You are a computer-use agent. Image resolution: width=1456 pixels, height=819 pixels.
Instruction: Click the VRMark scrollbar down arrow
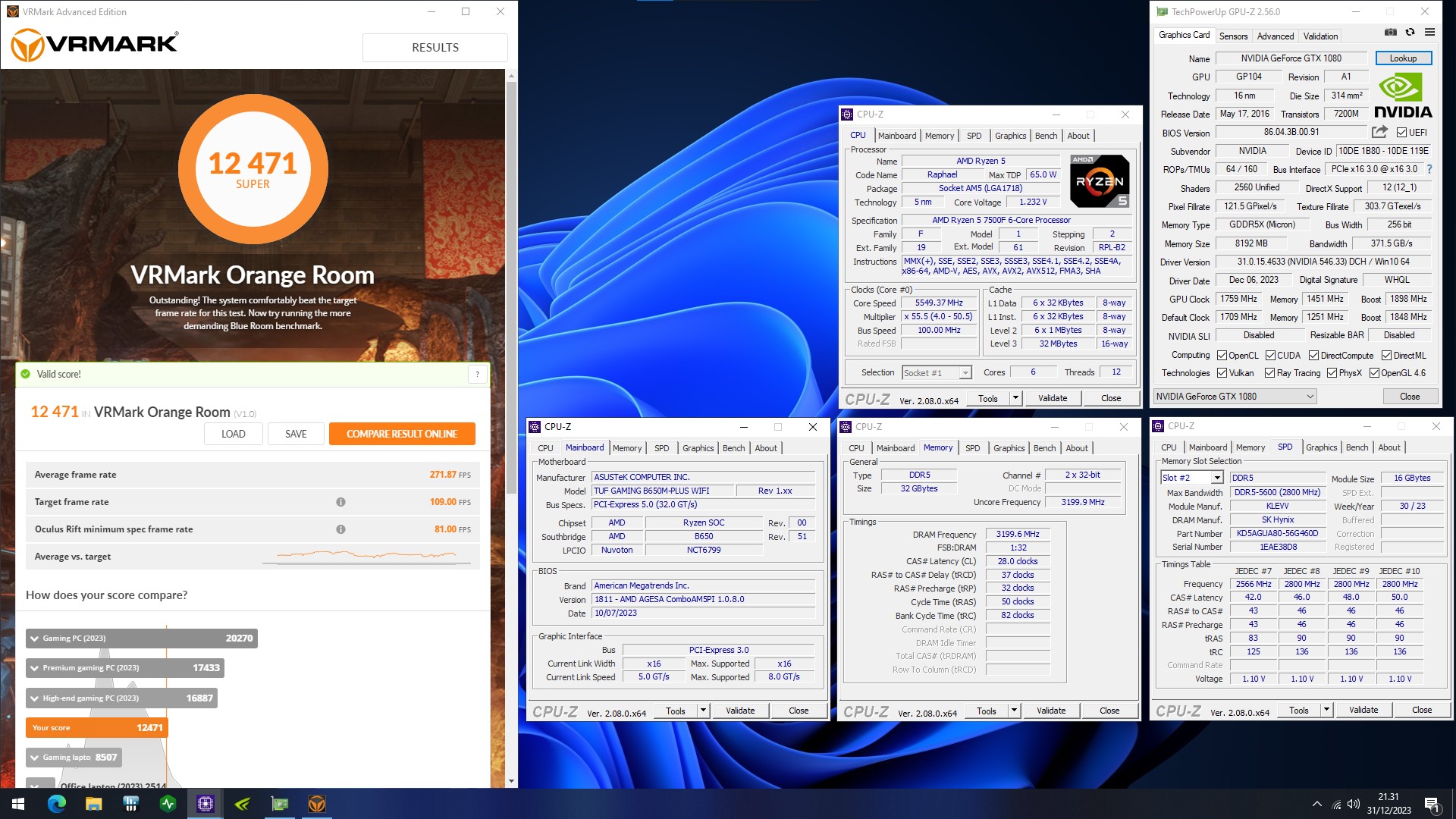pyautogui.click(x=511, y=781)
